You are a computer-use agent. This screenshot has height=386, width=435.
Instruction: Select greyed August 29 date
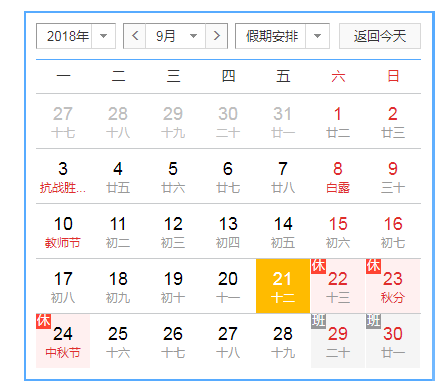point(173,121)
